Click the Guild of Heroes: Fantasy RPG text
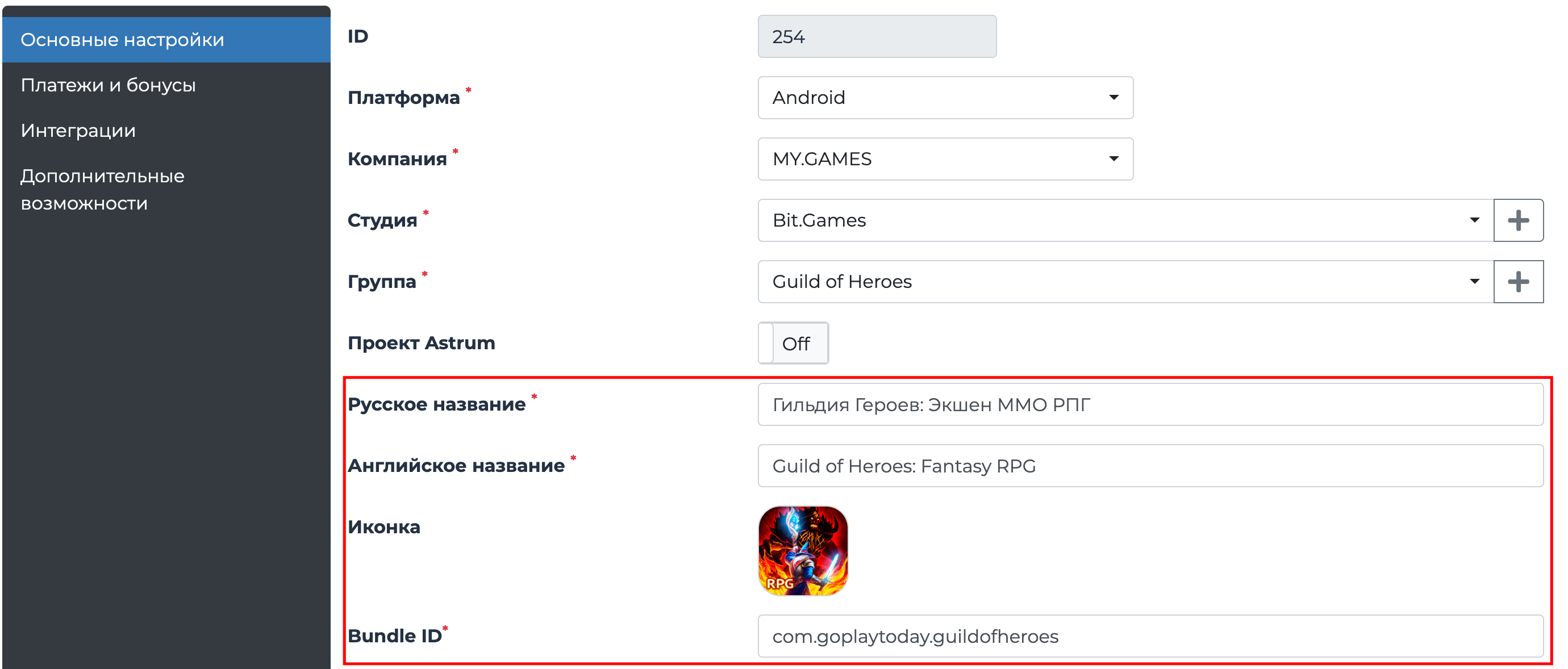Screen dimensions: 1568x669 tap(903, 466)
